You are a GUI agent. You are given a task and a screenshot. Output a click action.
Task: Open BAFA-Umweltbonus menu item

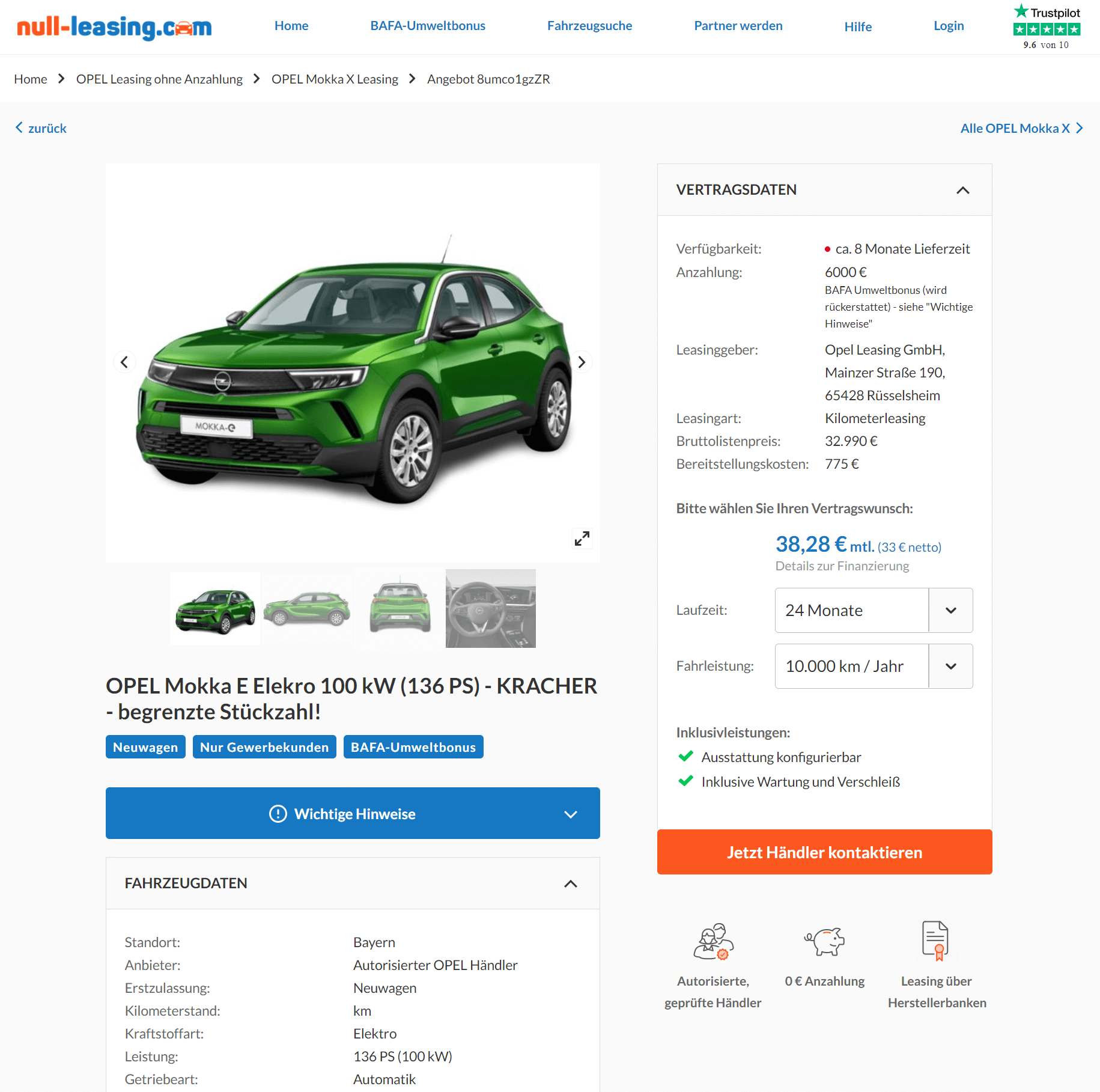click(x=428, y=26)
